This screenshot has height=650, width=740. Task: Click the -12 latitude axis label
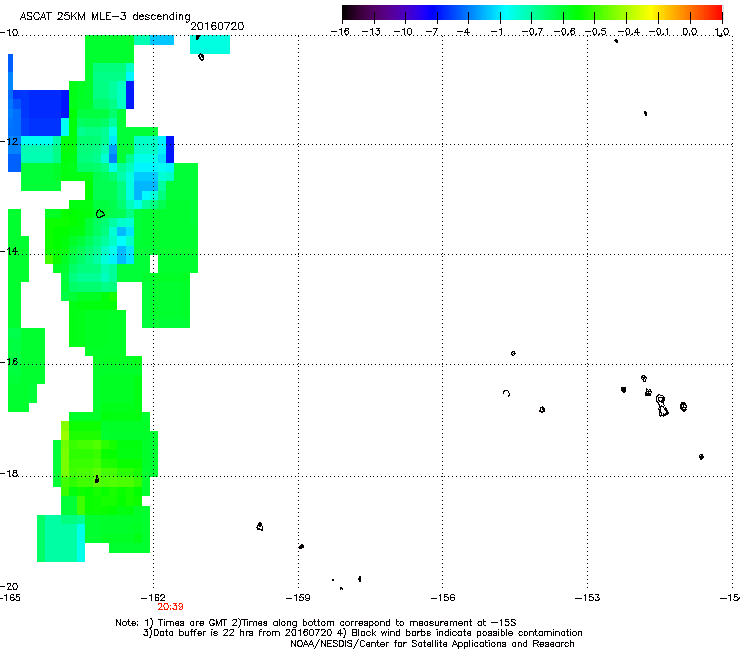tap(9, 142)
